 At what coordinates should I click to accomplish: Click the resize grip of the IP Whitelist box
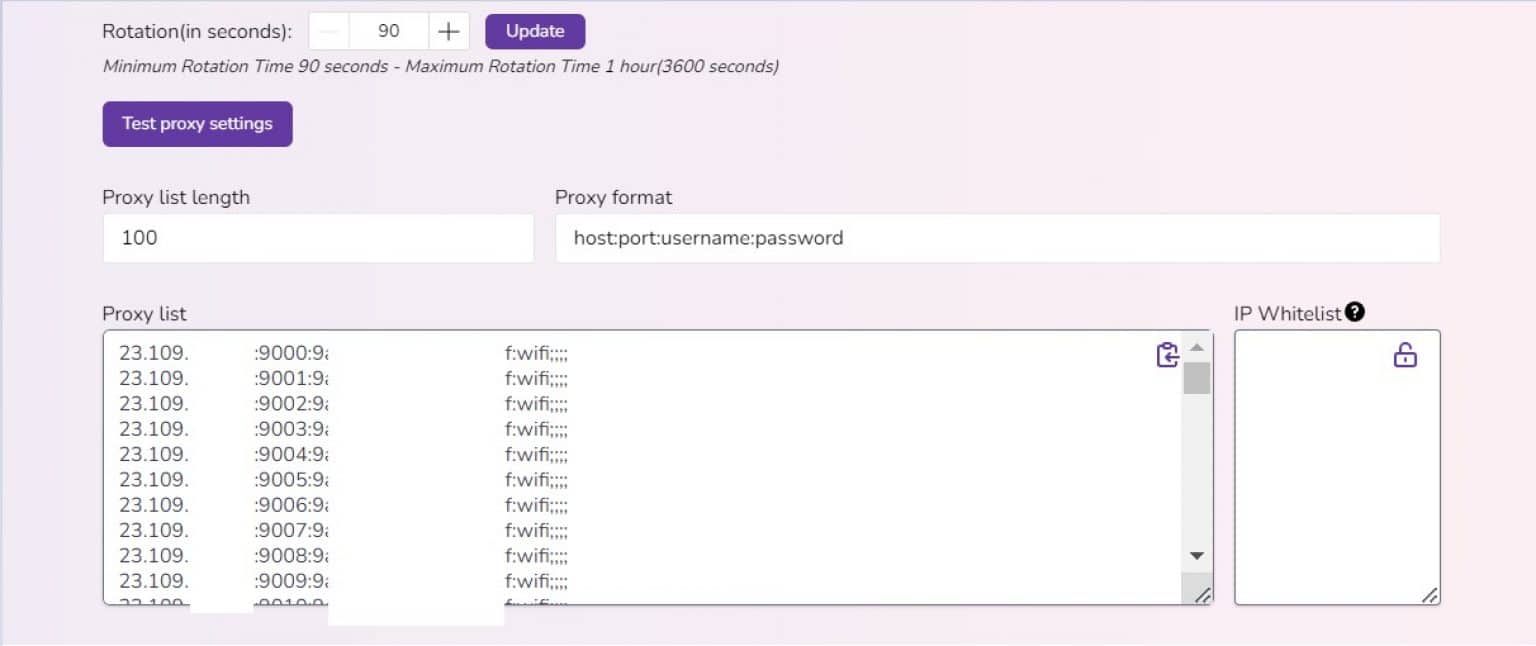[1430, 594]
